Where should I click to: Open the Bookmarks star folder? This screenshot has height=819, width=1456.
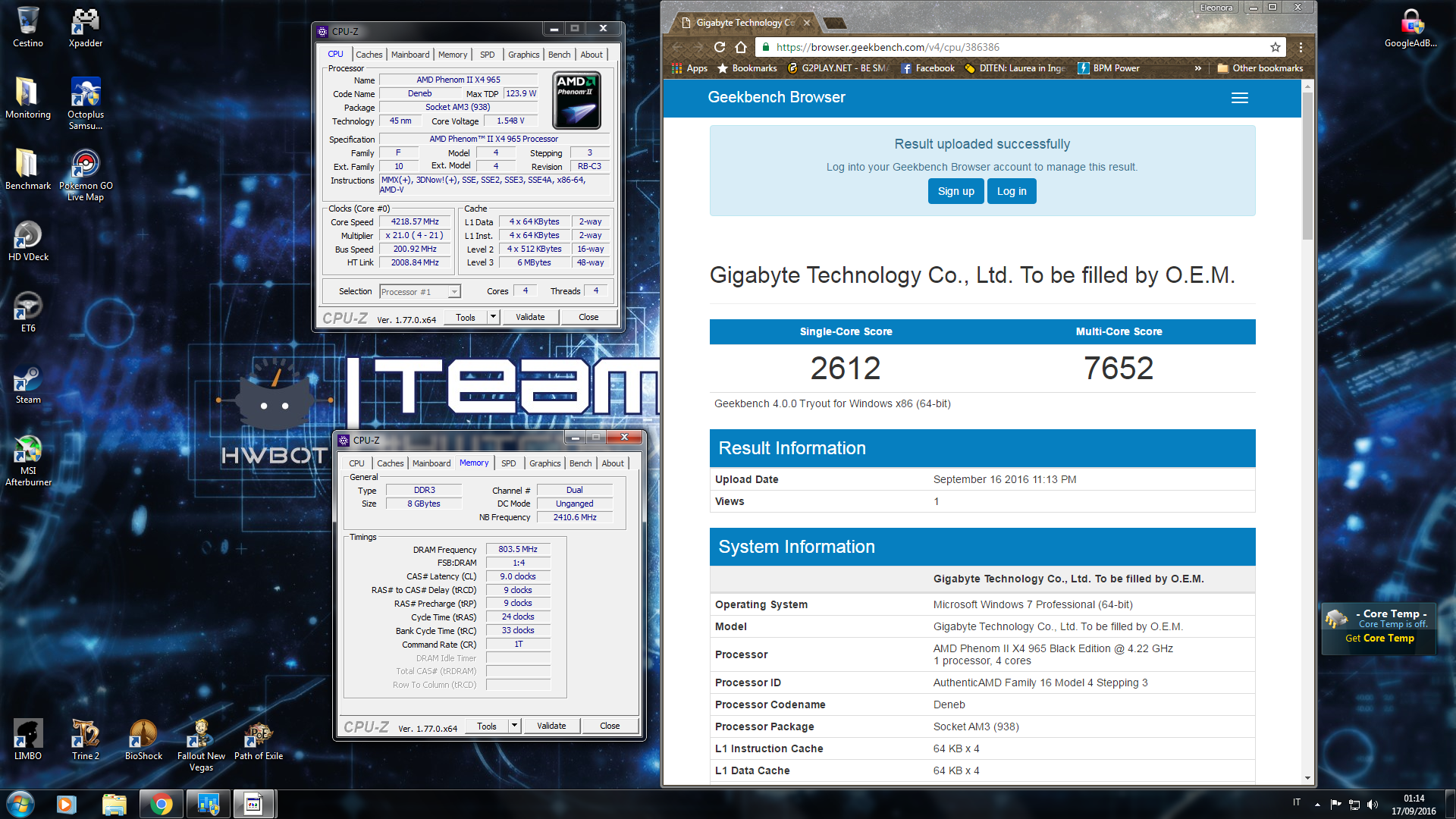(x=747, y=68)
